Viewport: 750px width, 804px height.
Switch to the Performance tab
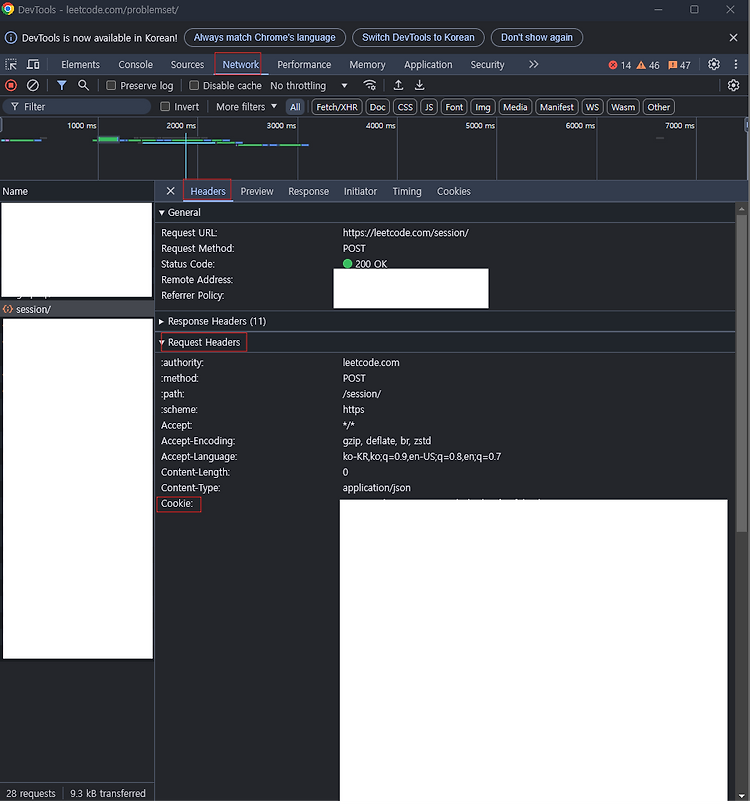click(x=304, y=65)
